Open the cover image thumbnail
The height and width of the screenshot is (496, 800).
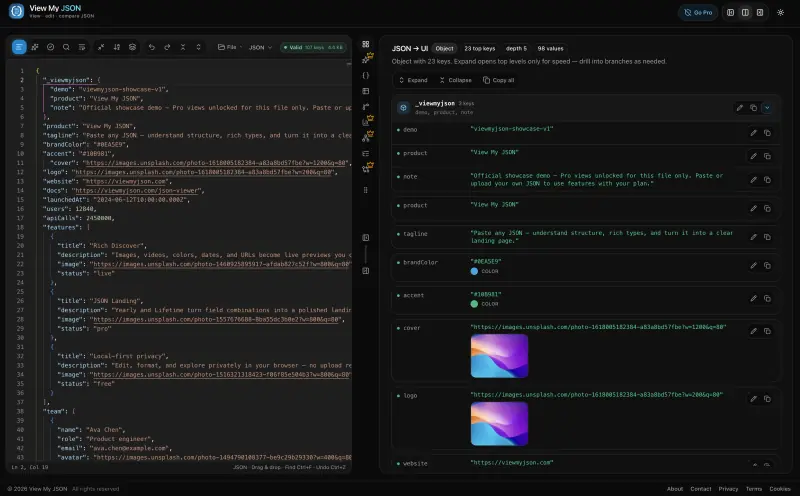pos(499,356)
